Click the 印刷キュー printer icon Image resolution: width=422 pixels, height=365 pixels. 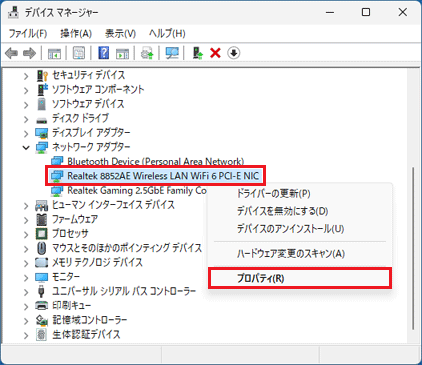(x=41, y=306)
